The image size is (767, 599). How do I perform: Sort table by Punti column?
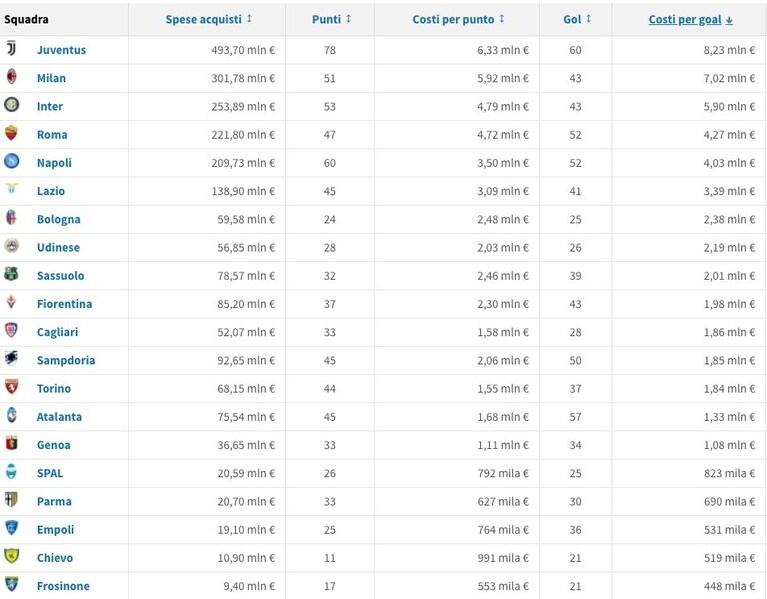coord(326,19)
